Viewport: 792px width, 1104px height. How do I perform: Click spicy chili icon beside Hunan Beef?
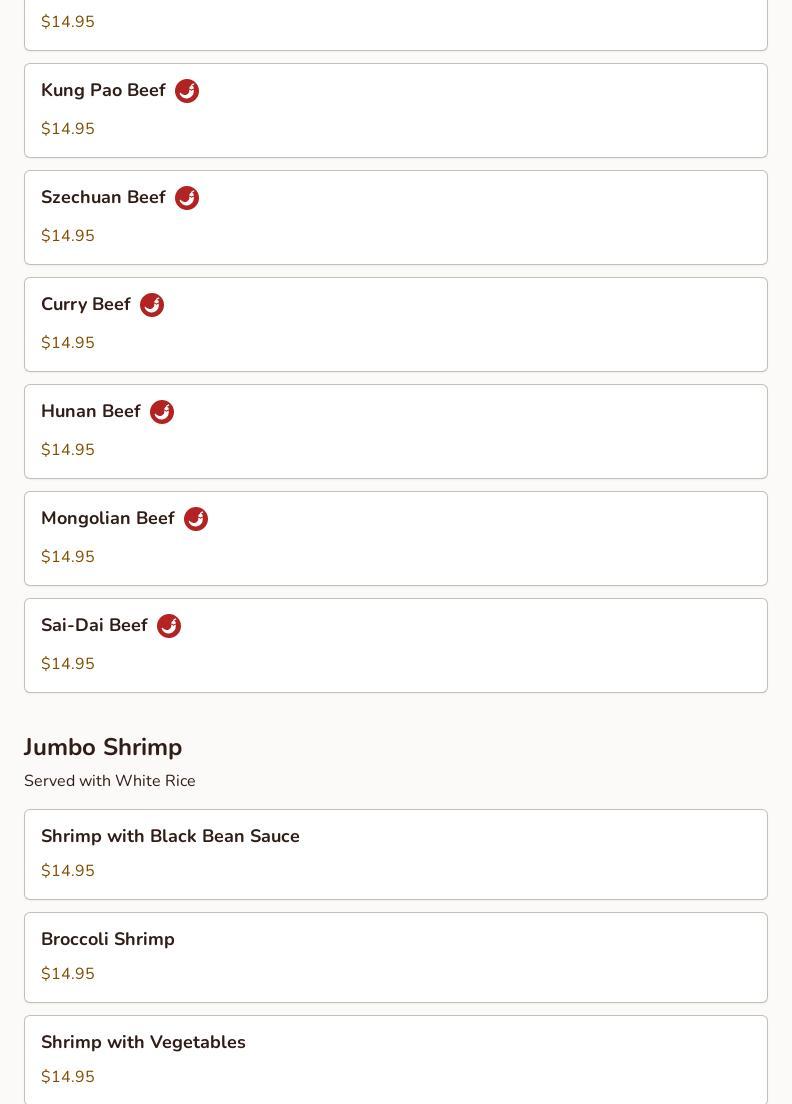[x=162, y=412]
